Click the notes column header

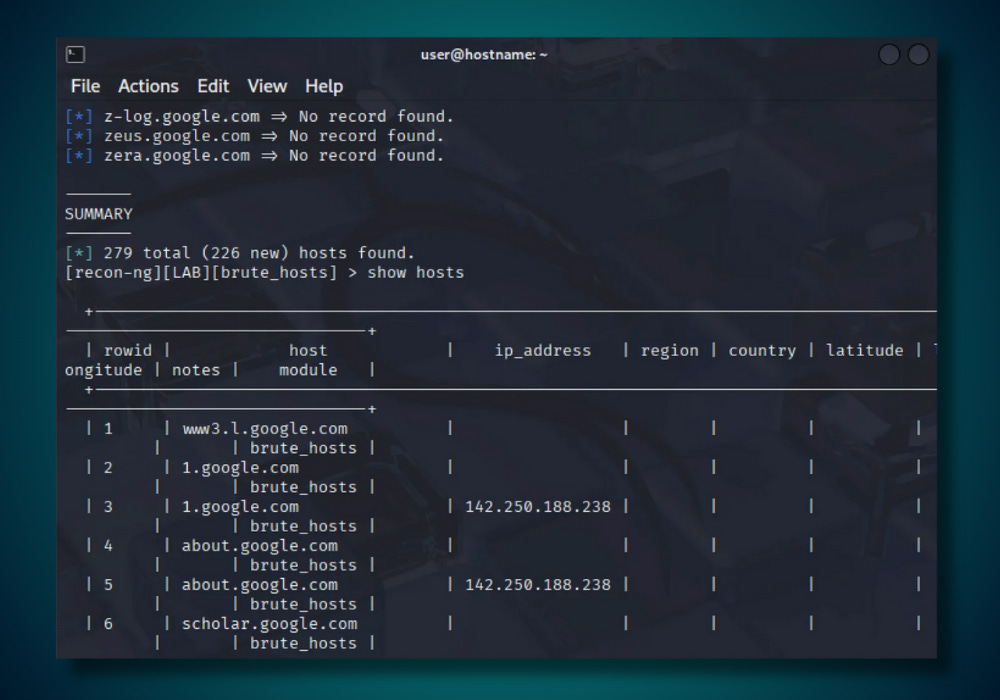coord(196,370)
